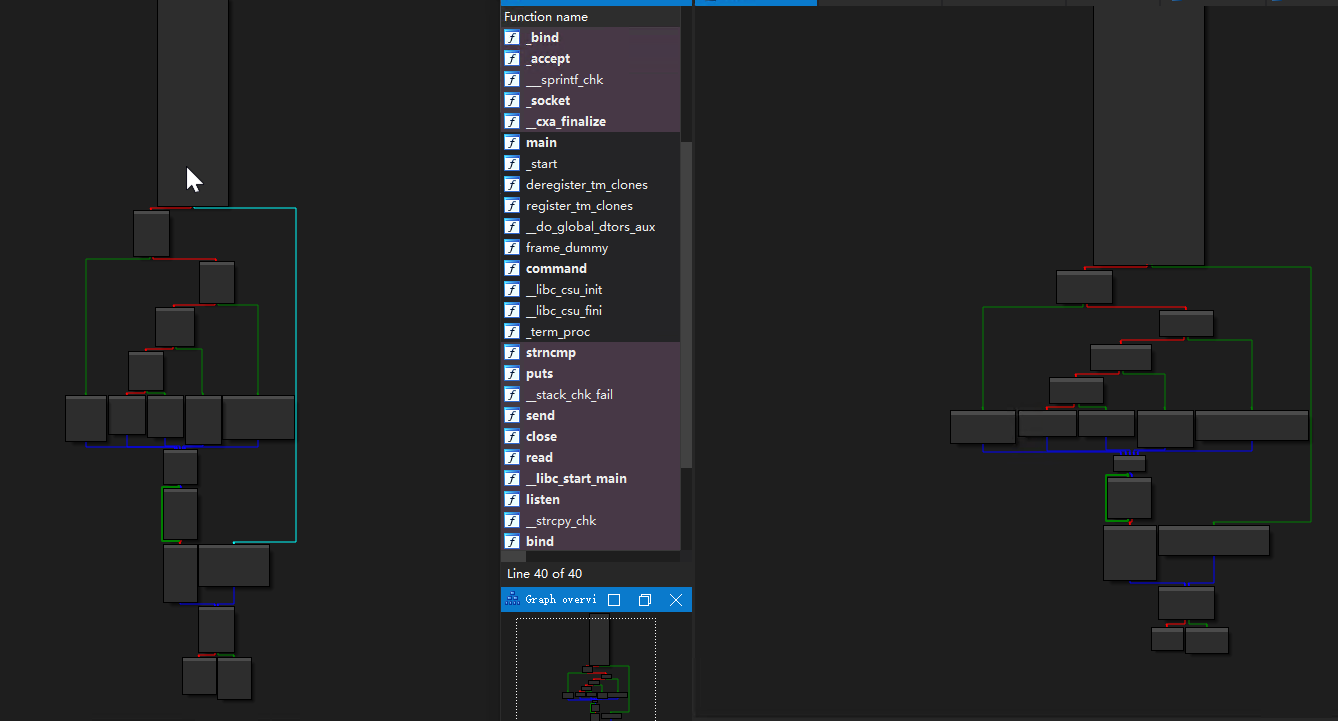This screenshot has width=1338, height=721.
Task: Select the tall entry block in right graph
Action: (x=1148, y=135)
